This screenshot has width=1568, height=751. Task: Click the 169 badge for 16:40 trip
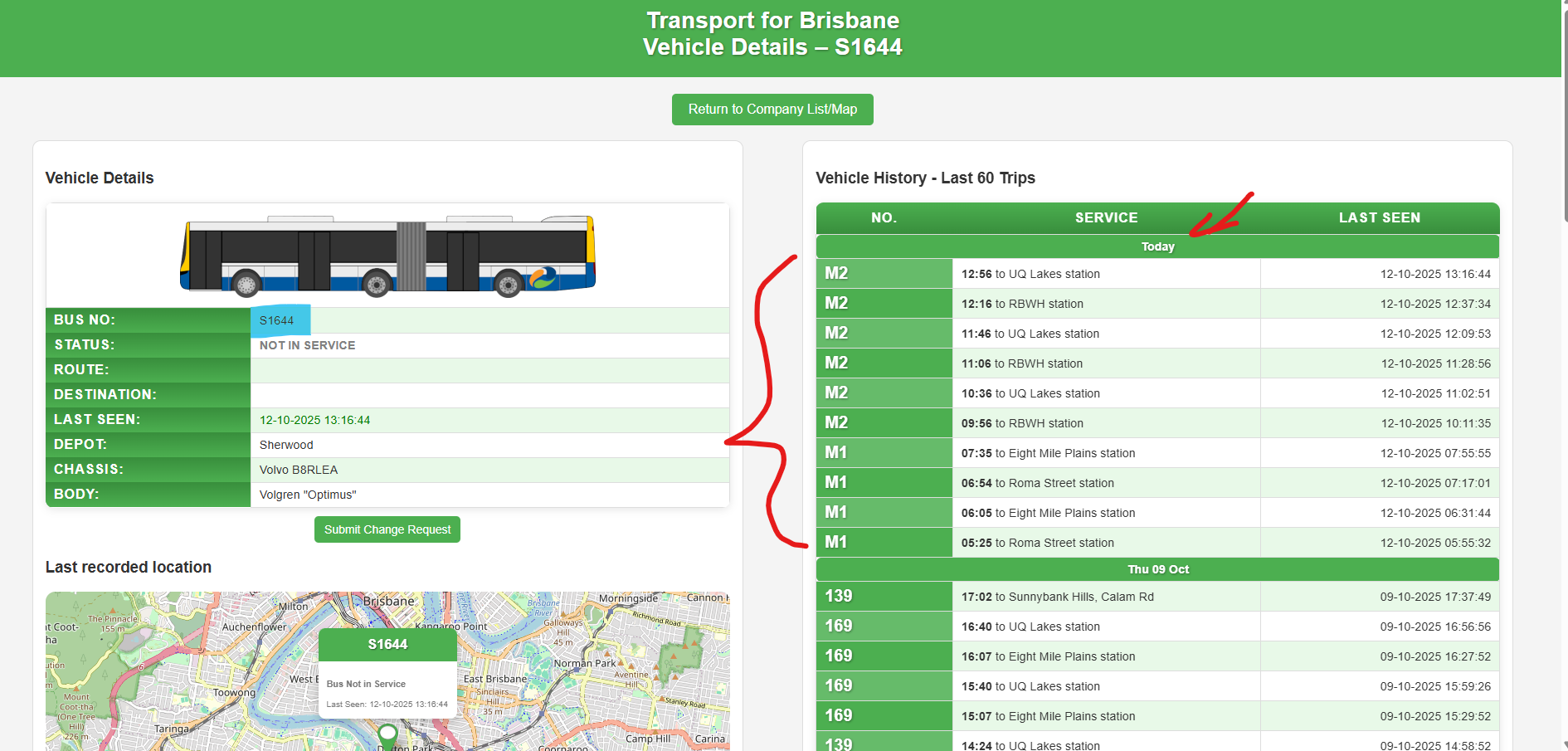click(x=838, y=627)
